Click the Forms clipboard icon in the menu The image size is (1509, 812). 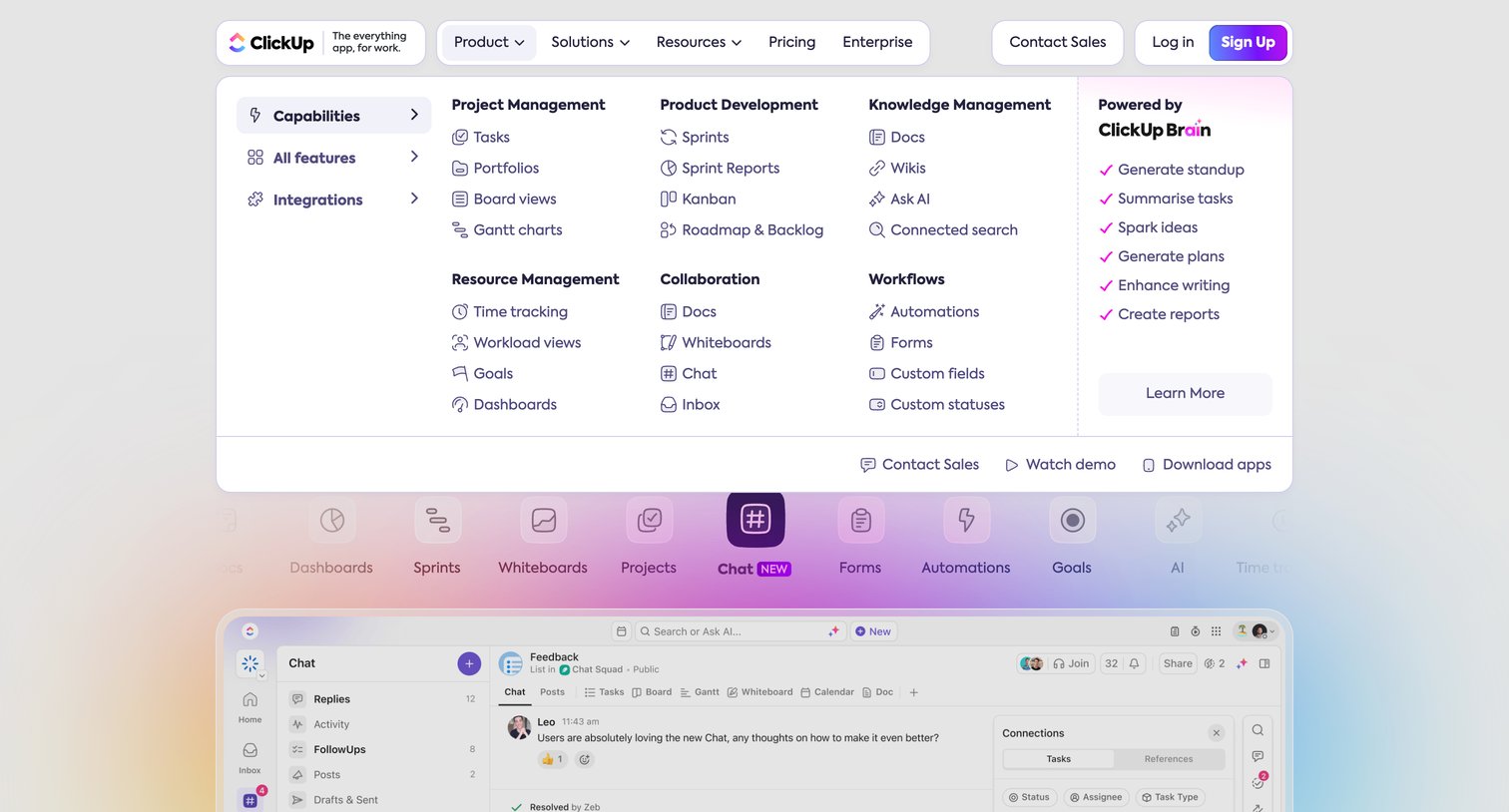877,343
